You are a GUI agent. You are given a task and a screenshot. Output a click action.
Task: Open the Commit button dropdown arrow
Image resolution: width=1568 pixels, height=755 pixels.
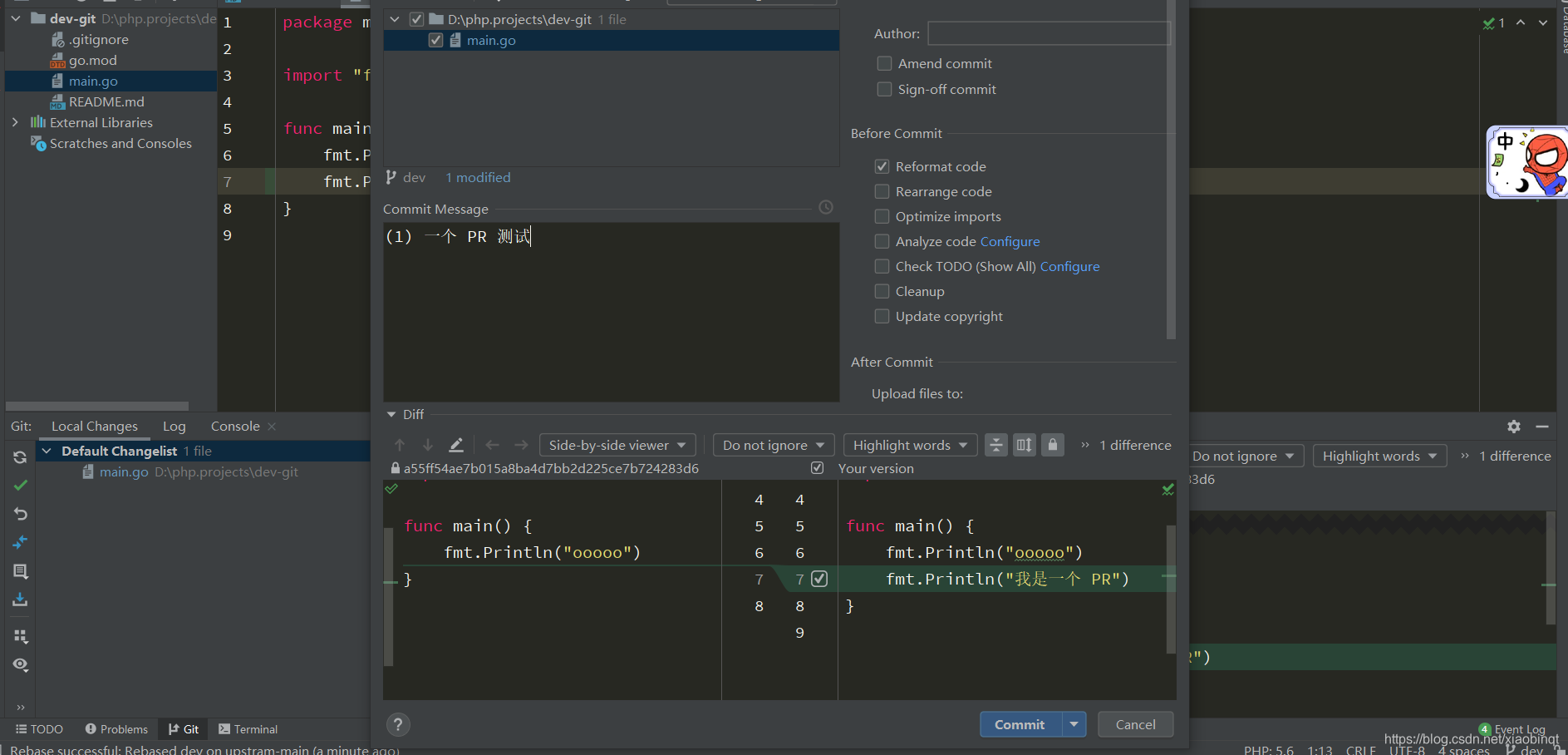[1074, 724]
